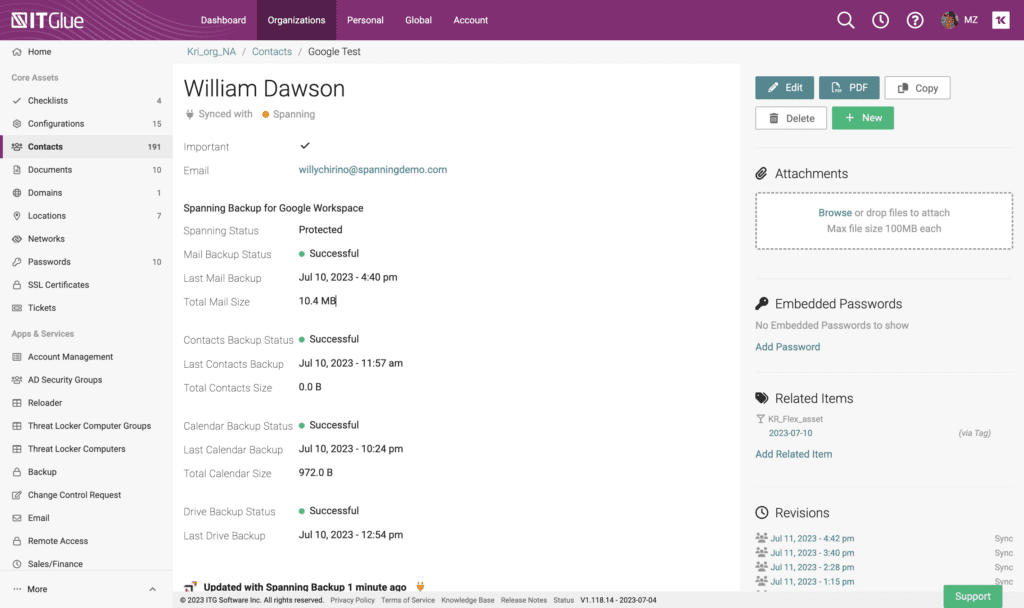Switch to the Organizations tab
1024x608 pixels.
(x=296, y=20)
